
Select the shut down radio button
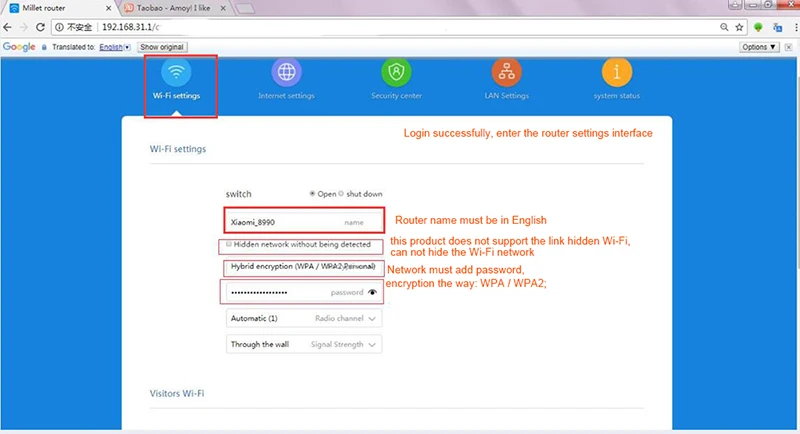341,193
